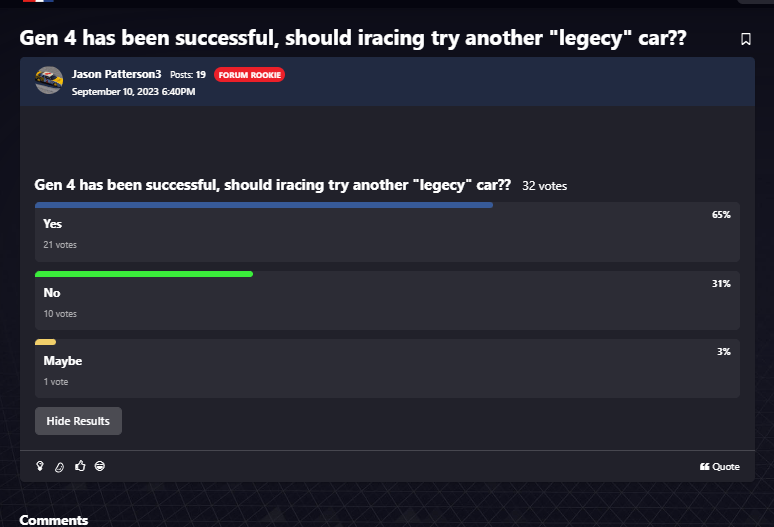React with the lightbulb insightful icon
The height and width of the screenshot is (527, 774).
(40, 466)
